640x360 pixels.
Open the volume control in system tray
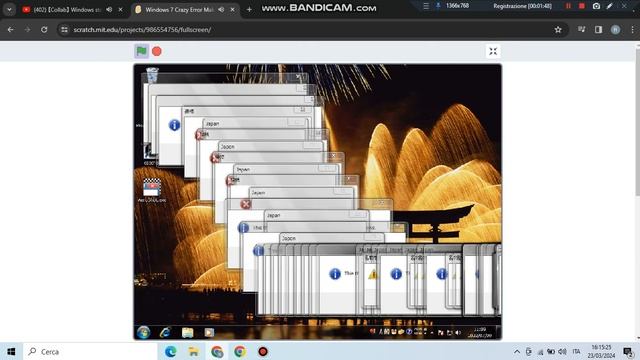562,351
